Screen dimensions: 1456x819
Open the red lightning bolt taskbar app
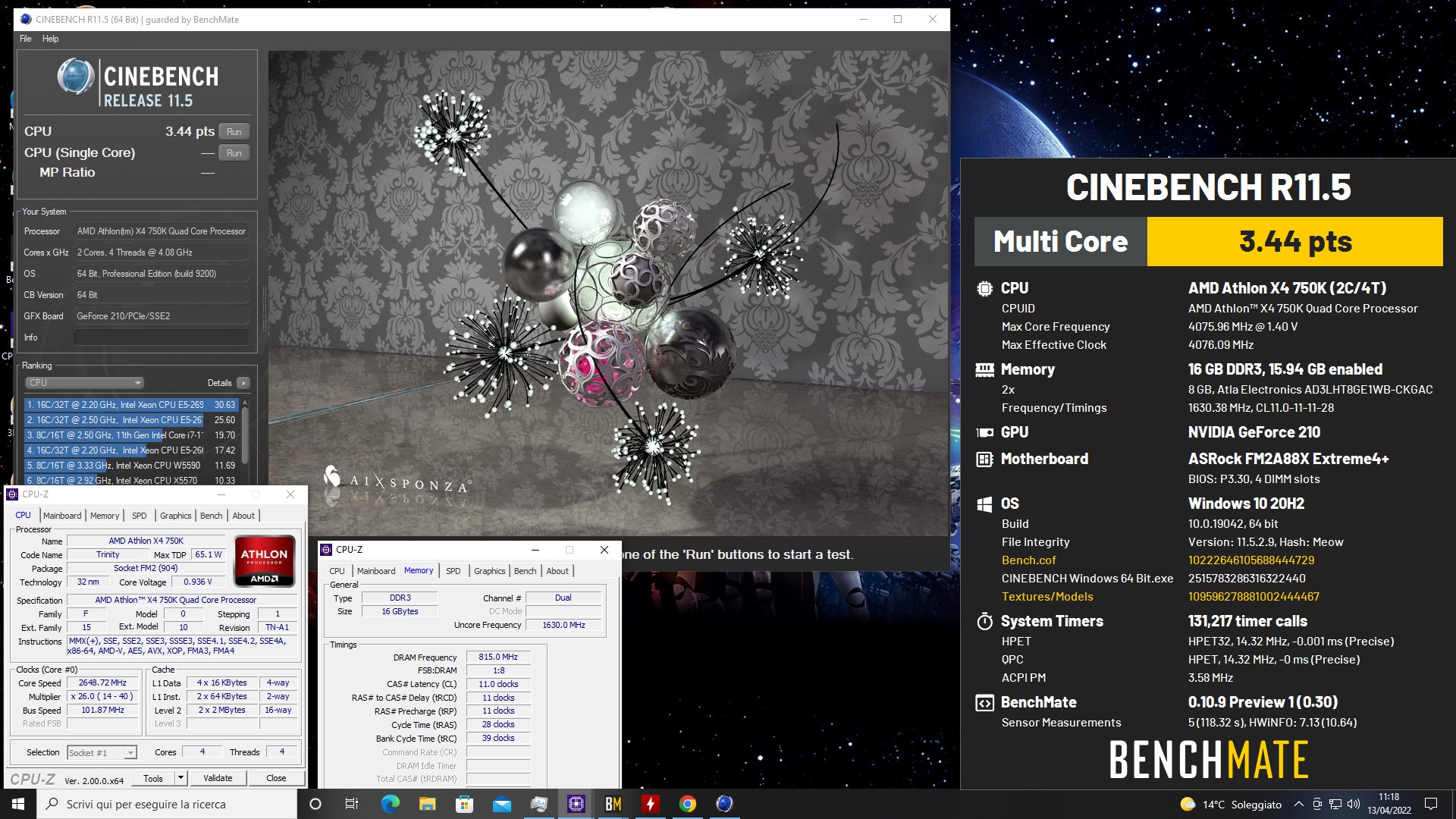pos(650,804)
